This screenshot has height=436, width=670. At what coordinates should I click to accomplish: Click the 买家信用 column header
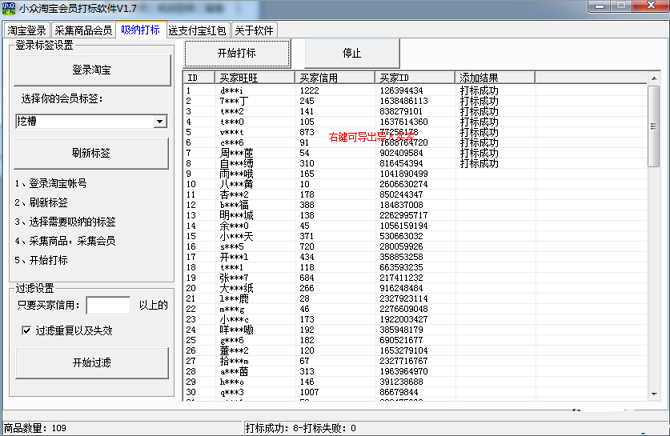[x=335, y=78]
